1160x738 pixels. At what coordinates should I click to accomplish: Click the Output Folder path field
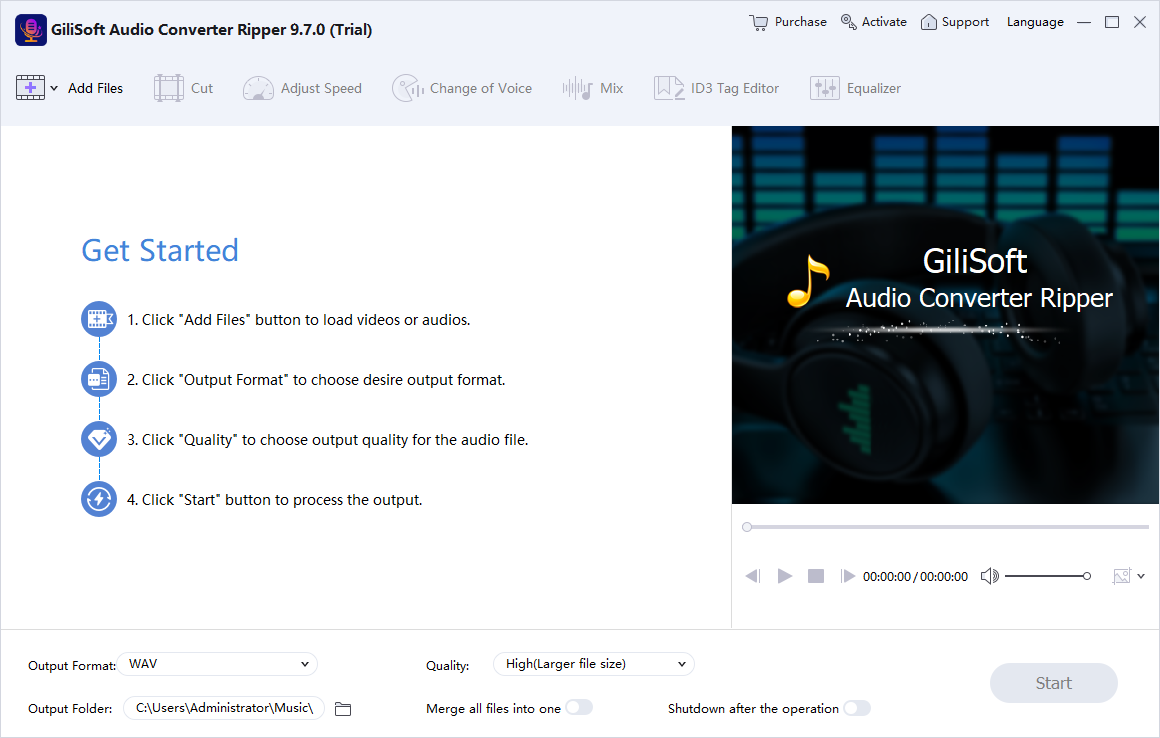click(223, 708)
